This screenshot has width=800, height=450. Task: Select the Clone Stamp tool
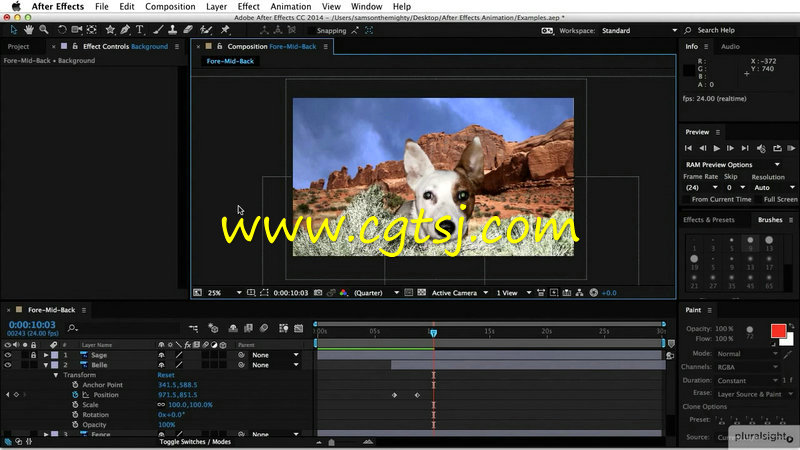[172, 30]
